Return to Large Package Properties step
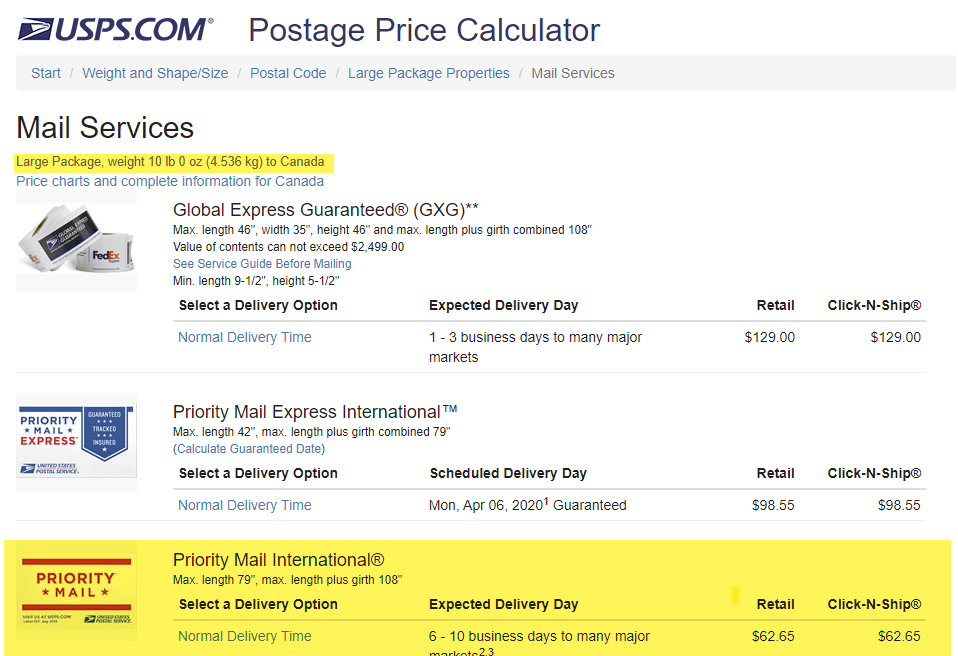 pos(428,73)
